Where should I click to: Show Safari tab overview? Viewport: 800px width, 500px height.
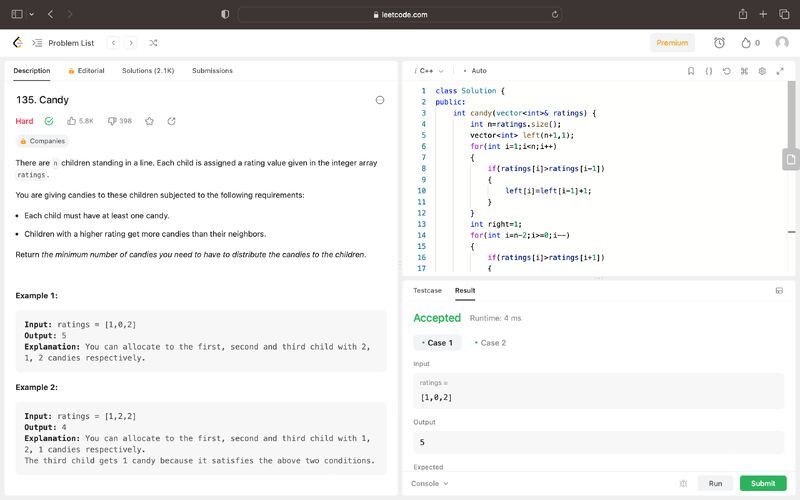point(784,14)
